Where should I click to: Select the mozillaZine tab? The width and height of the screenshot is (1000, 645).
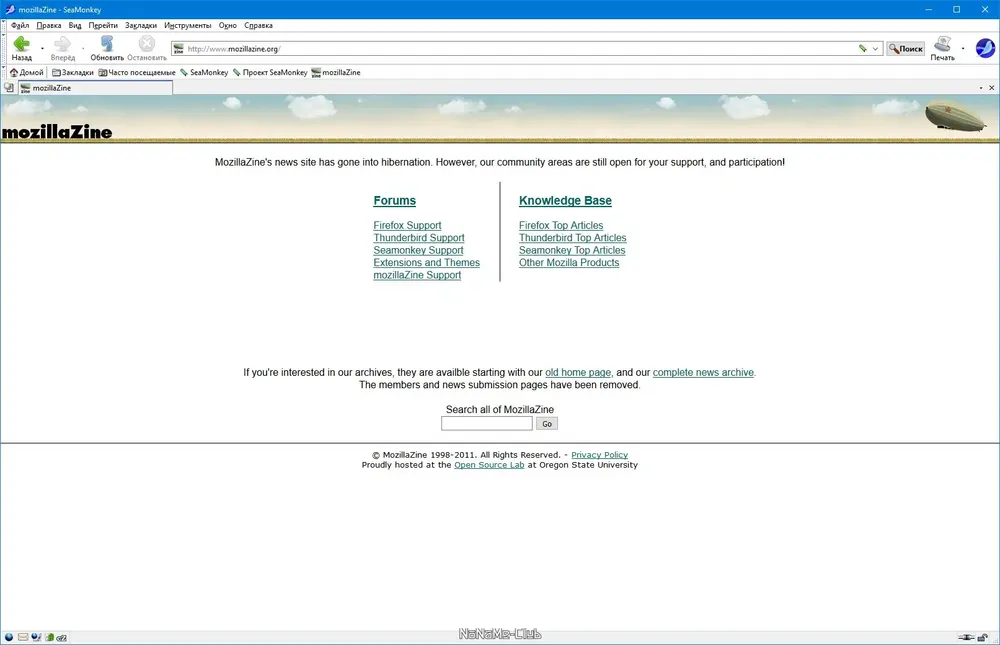pyautogui.click(x=96, y=88)
